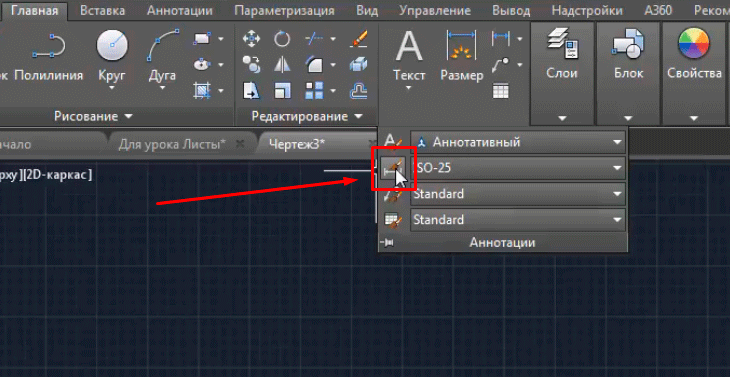Screen dimensions: 730x377
Task: Activate the Move tool
Action: pos(251,39)
